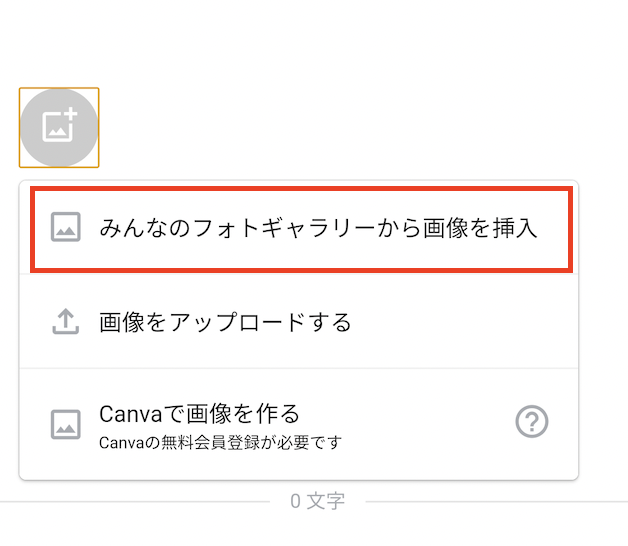Click the image icon beside Canvaで画像を作る
The width and height of the screenshot is (628, 546).
click(x=66, y=424)
